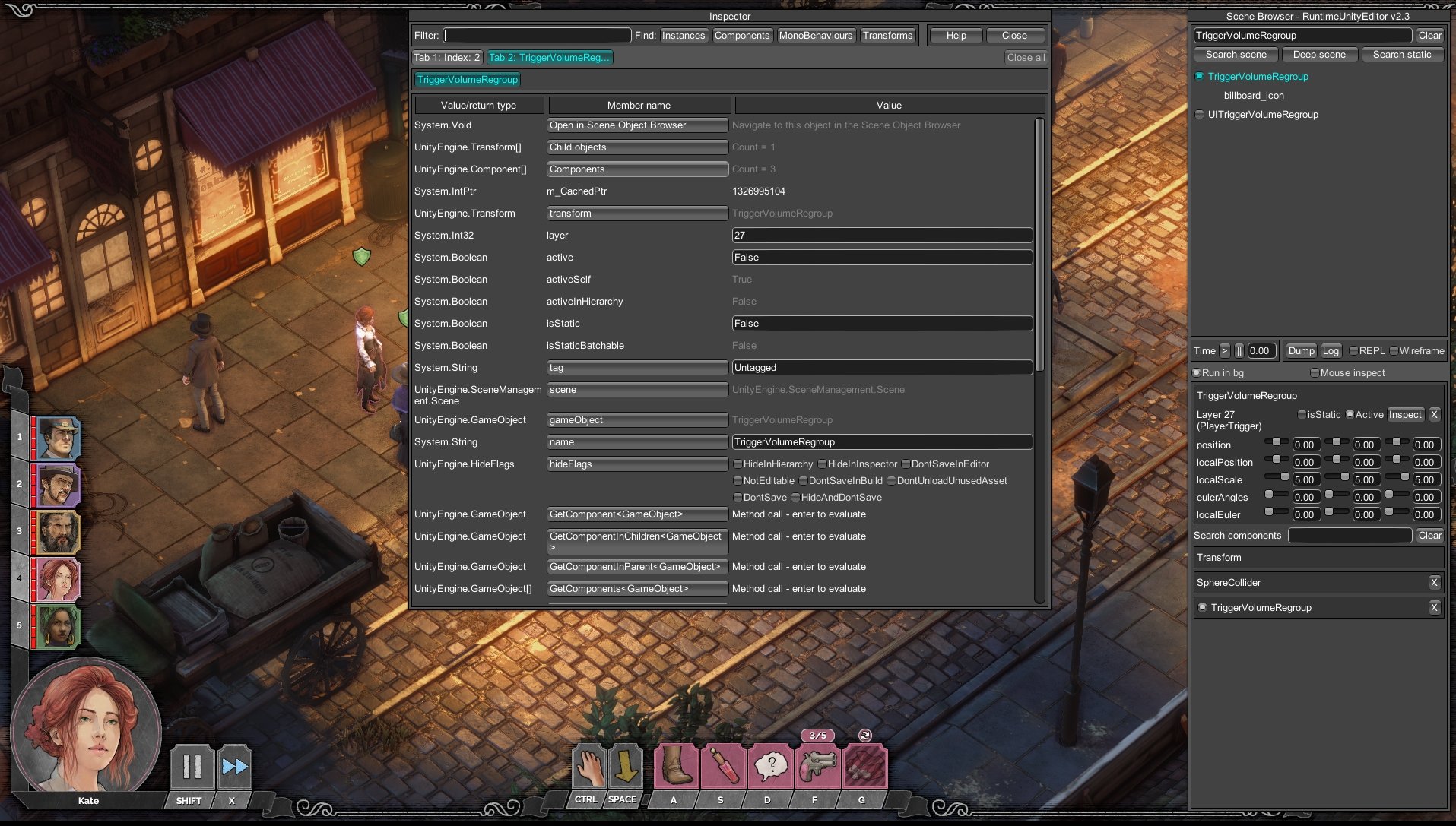This screenshot has height=826, width=1456.
Task: Select character 2 portrait with mustache
Action: [x=57, y=486]
